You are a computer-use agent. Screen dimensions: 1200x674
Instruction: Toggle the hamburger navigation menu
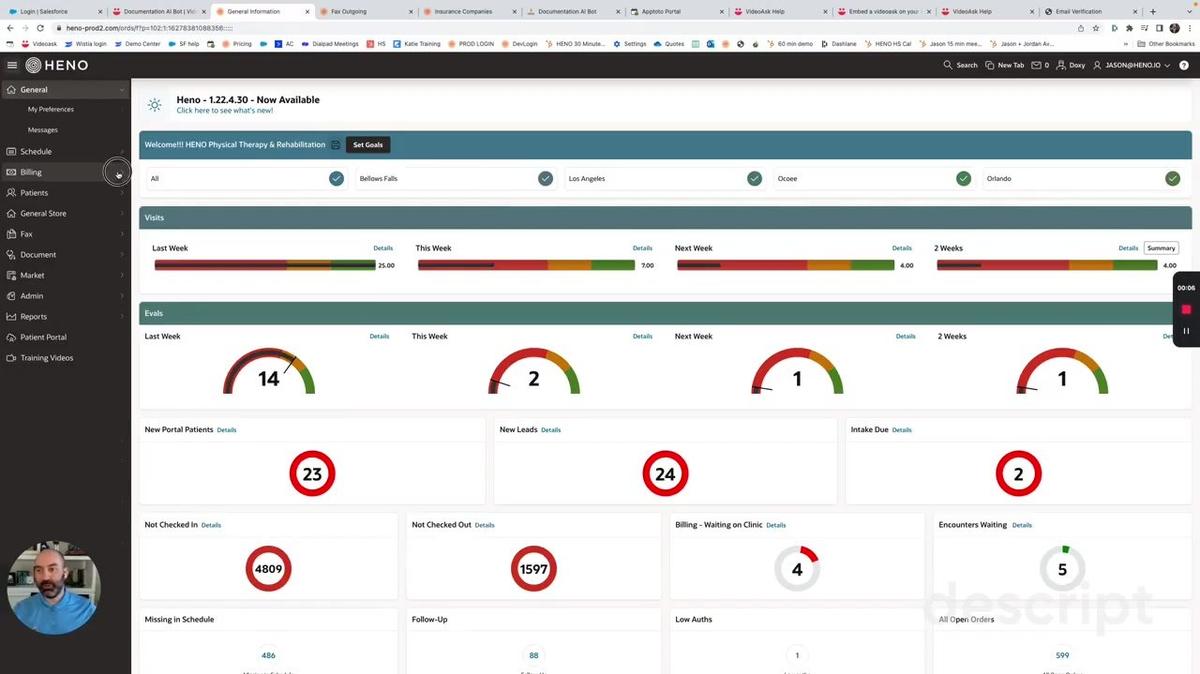pyautogui.click(x=12, y=65)
